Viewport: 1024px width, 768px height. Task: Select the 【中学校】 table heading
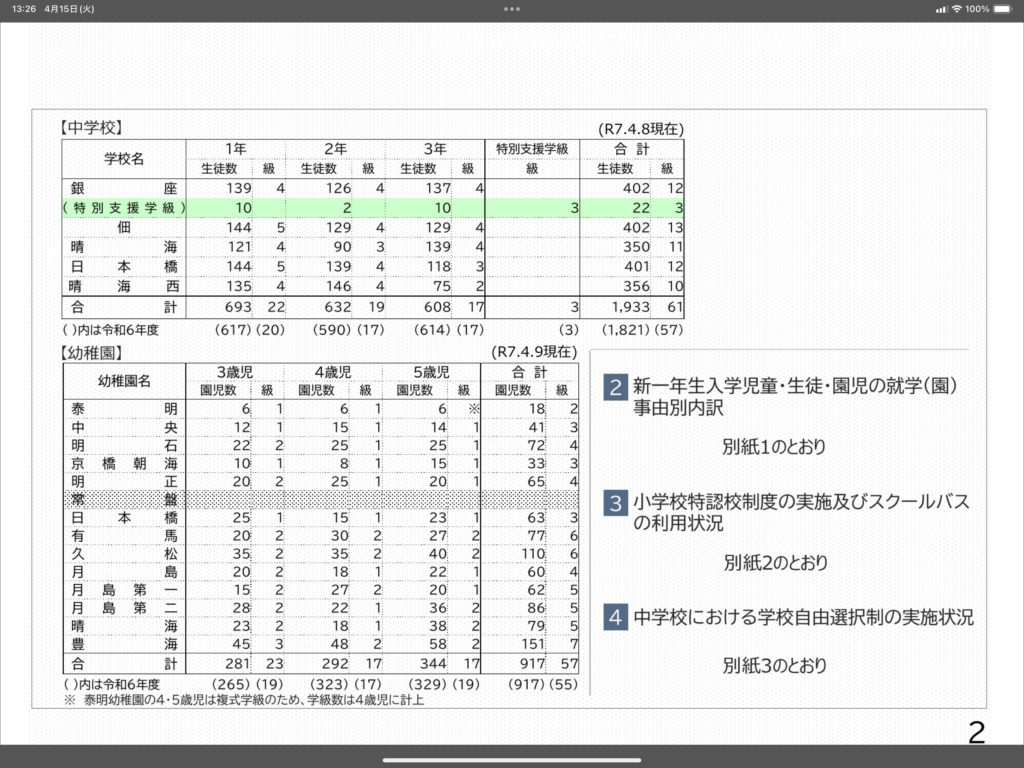pyautogui.click(x=92, y=128)
